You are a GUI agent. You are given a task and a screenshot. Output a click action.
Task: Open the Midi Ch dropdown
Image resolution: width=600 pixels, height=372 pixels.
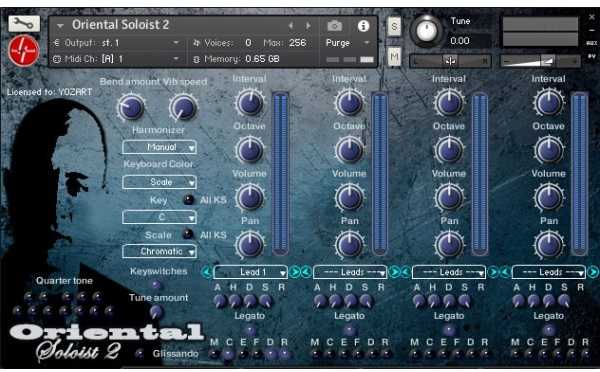tap(117, 59)
